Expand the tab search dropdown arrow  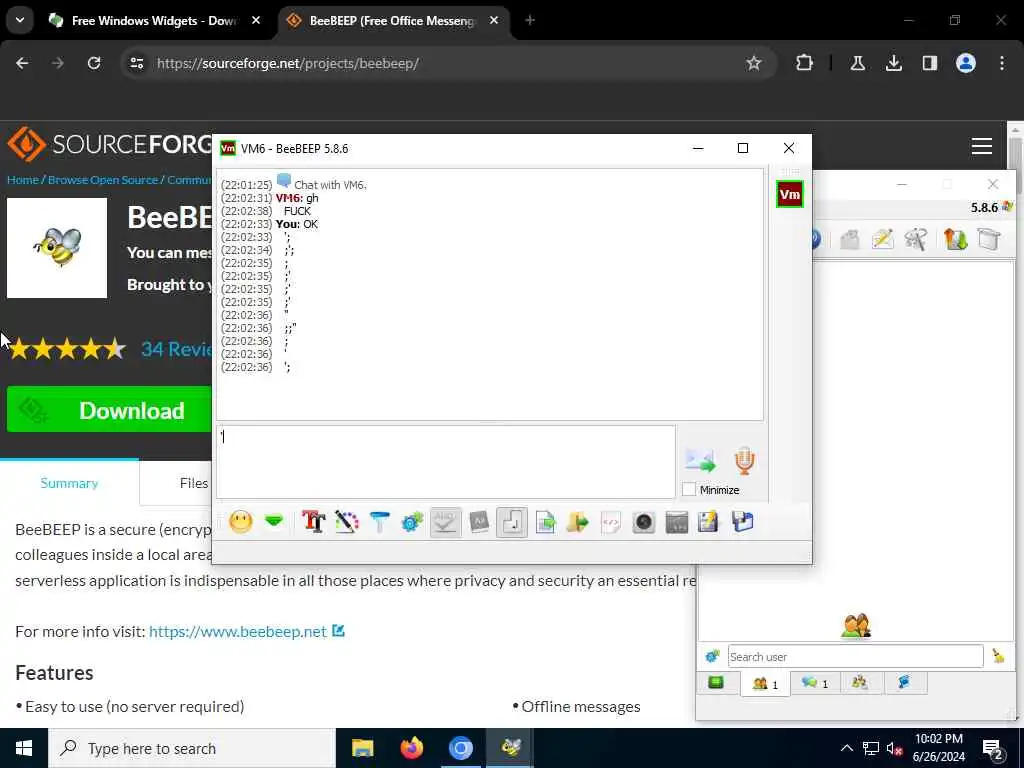coord(20,21)
